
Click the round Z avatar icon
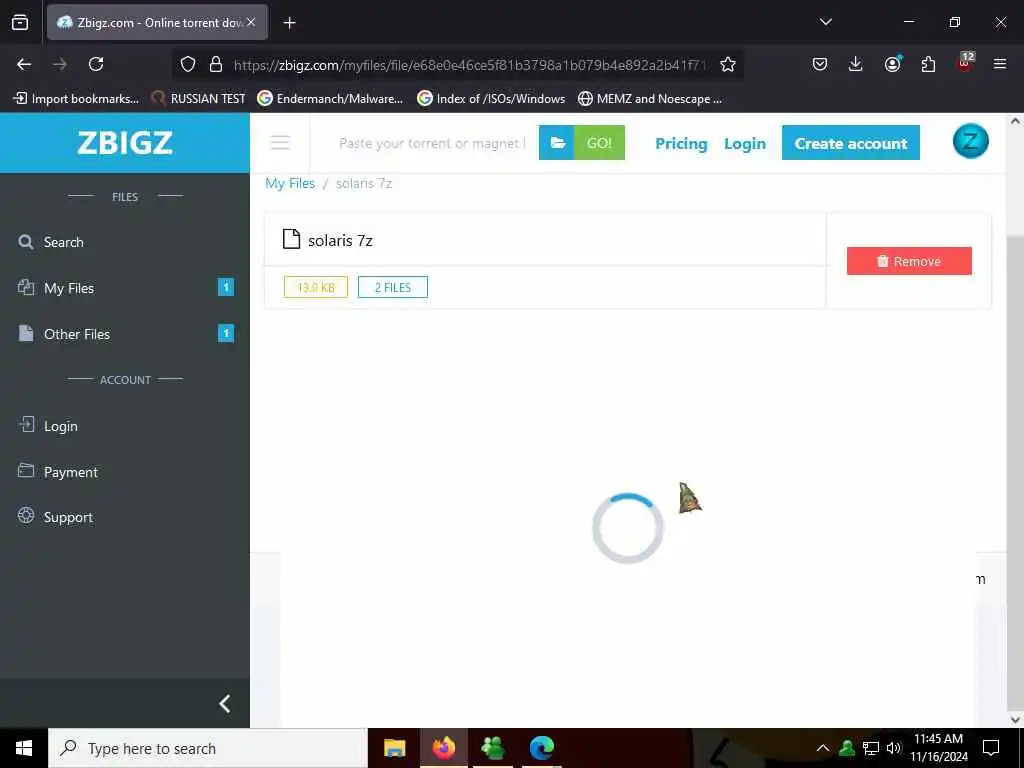pyautogui.click(x=970, y=141)
